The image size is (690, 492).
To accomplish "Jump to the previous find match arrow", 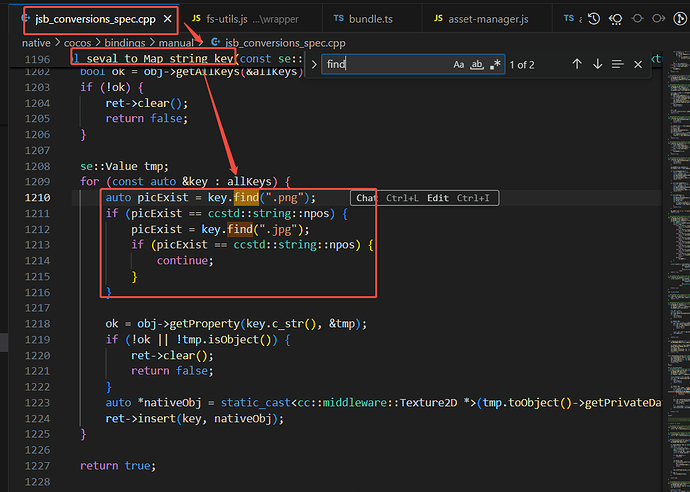I will pos(577,64).
